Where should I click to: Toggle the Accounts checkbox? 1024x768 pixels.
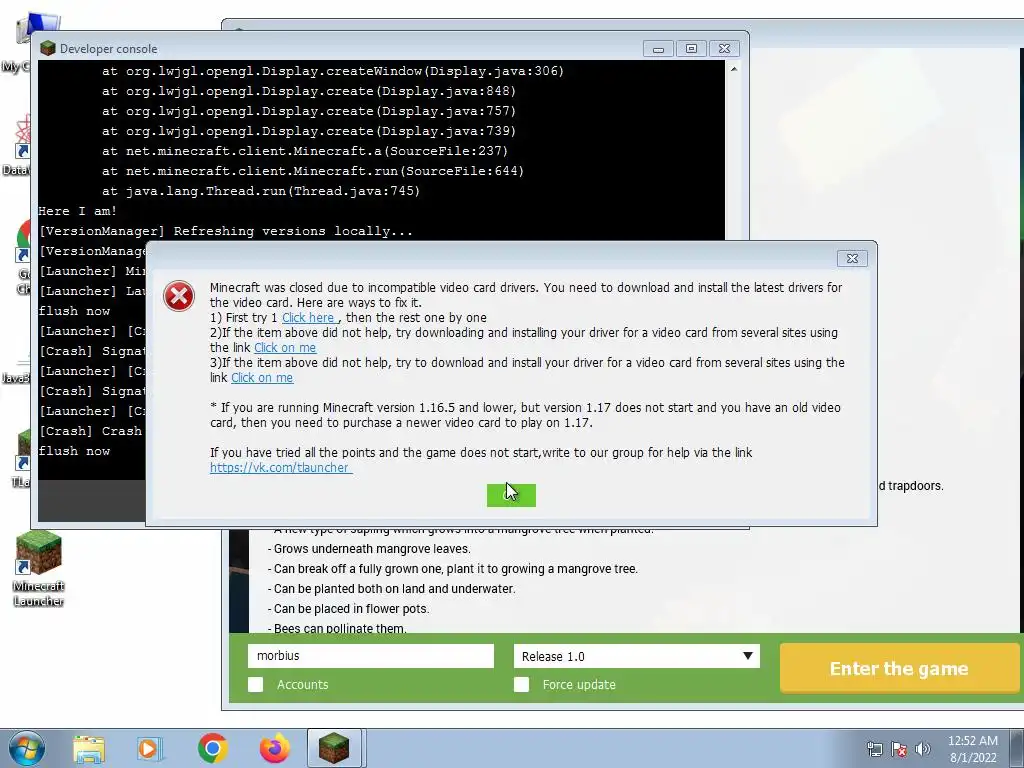coord(255,684)
